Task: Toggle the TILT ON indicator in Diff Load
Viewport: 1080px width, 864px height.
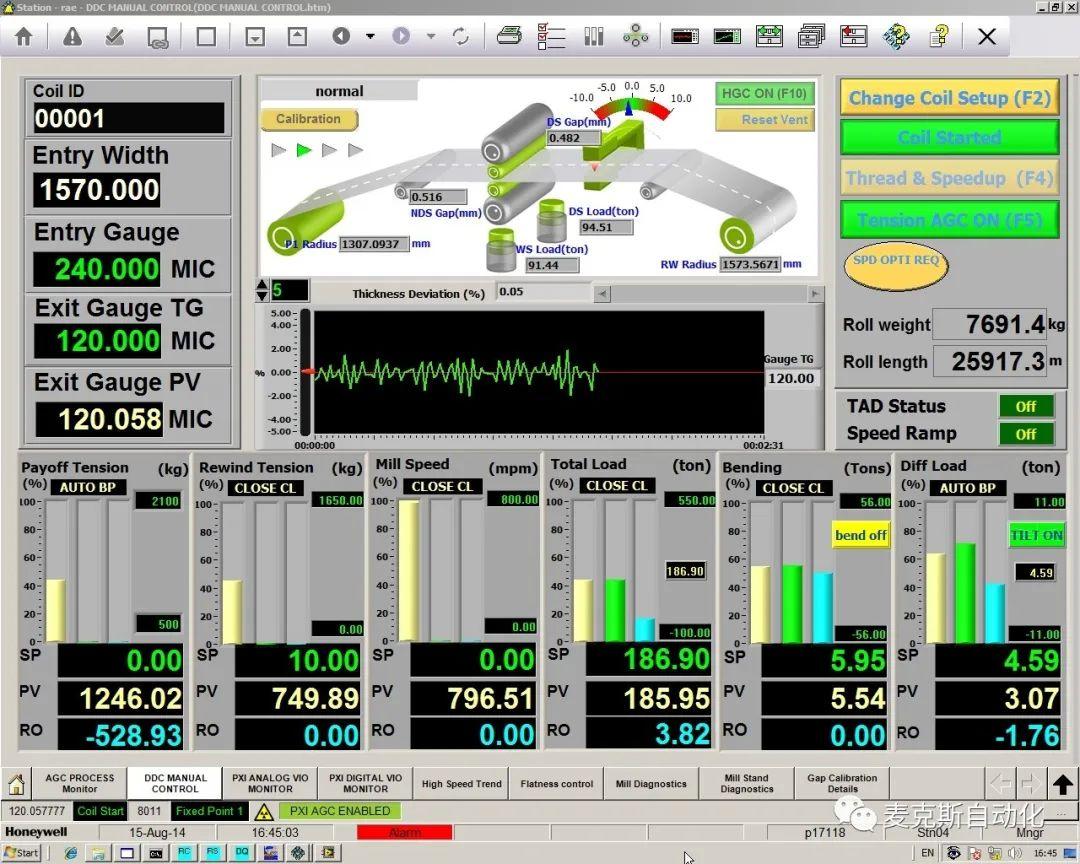Action: point(1036,535)
